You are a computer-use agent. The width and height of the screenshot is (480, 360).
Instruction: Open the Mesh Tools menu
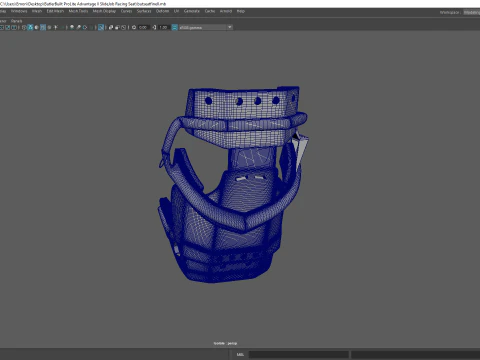[78, 11]
